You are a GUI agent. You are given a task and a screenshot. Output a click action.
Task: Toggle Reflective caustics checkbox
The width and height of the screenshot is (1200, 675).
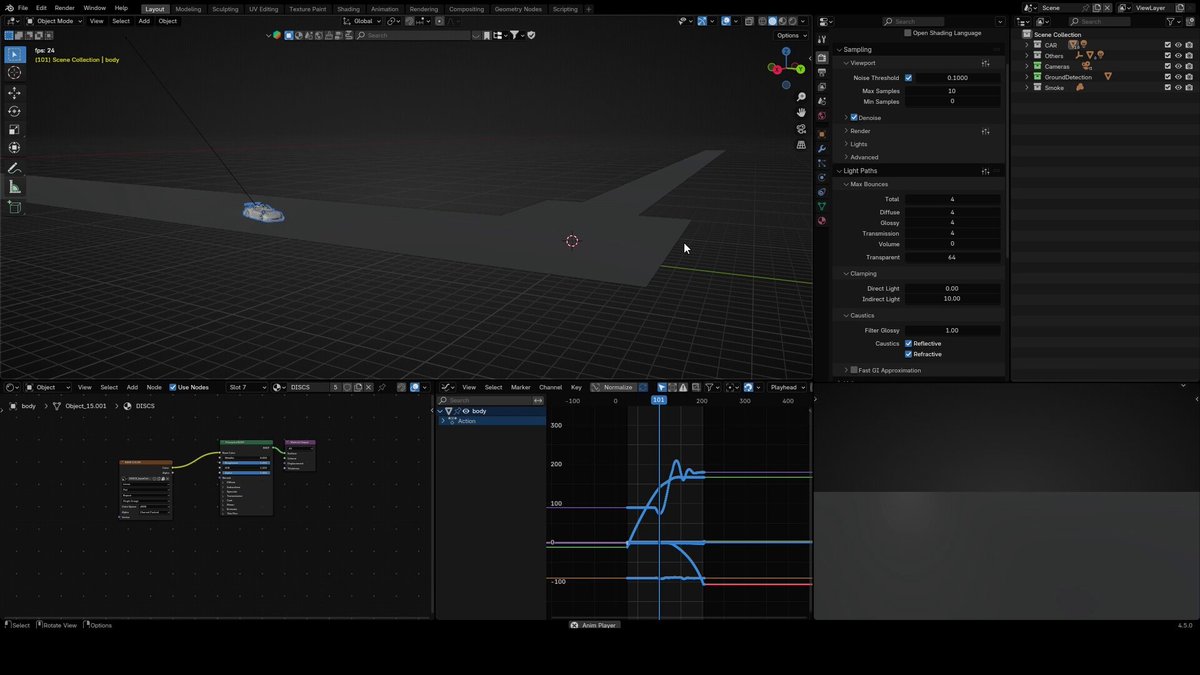tap(908, 343)
